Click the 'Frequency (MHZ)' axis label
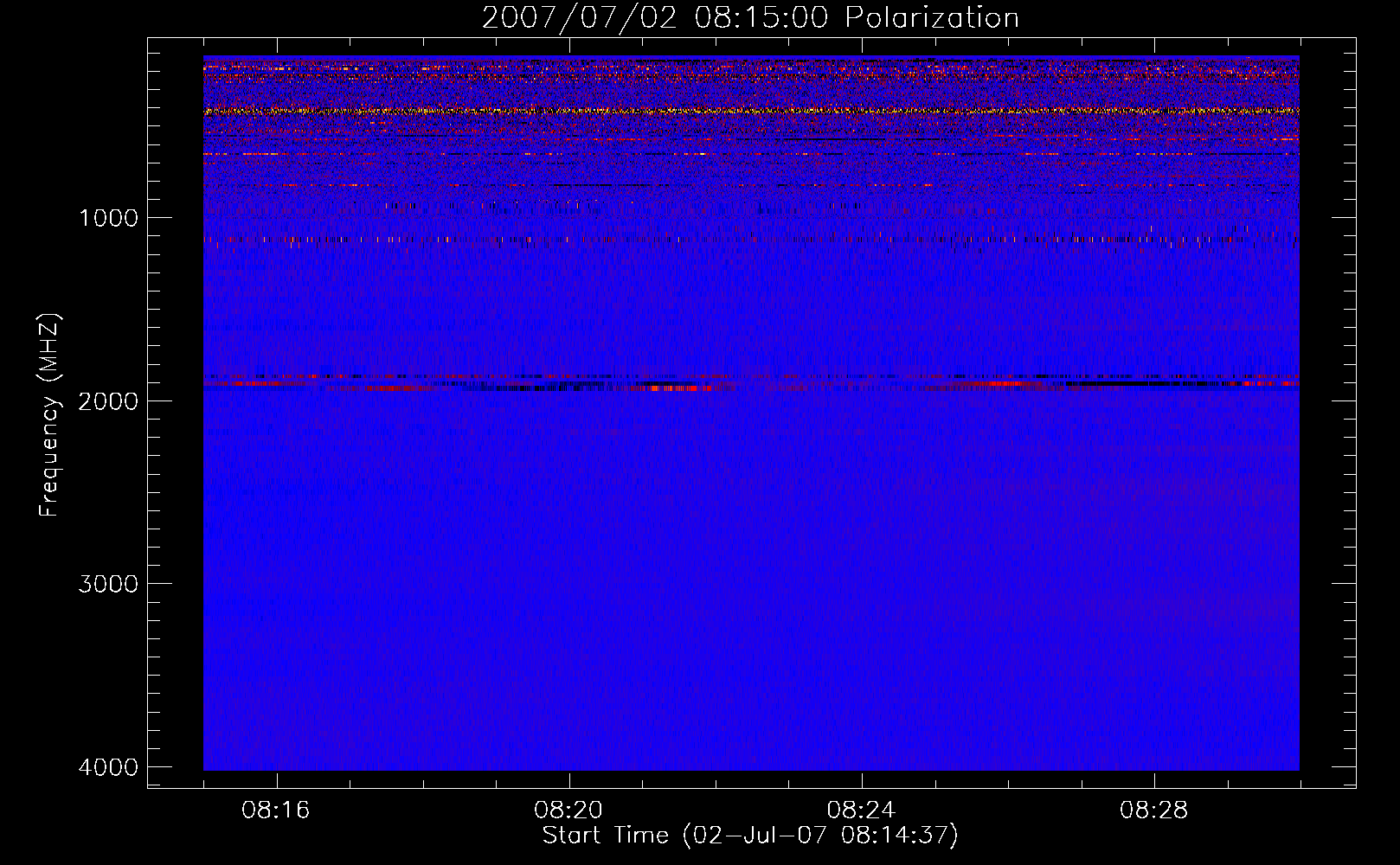The height and width of the screenshot is (865, 1400). 49,415
